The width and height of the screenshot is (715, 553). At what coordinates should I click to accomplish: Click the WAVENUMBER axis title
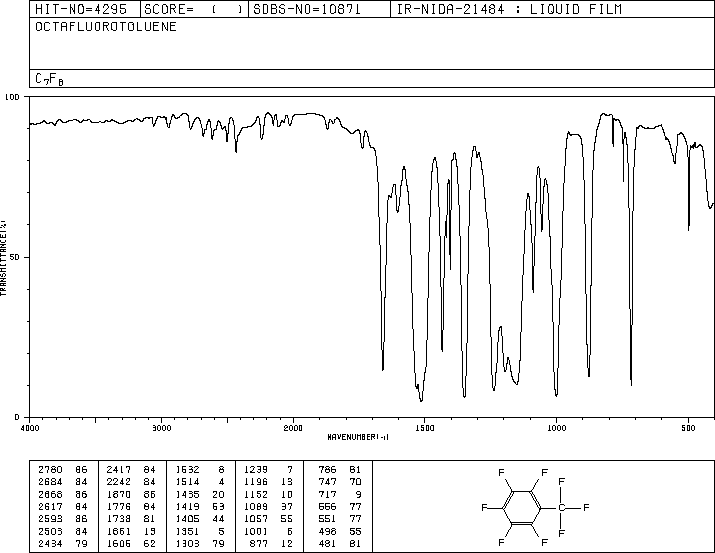pos(358,437)
